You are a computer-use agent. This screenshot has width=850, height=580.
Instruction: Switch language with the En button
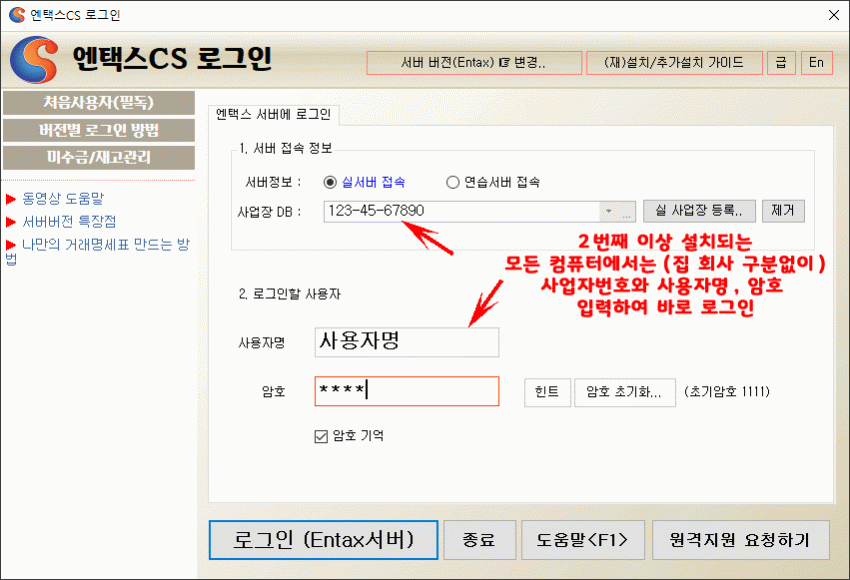816,63
